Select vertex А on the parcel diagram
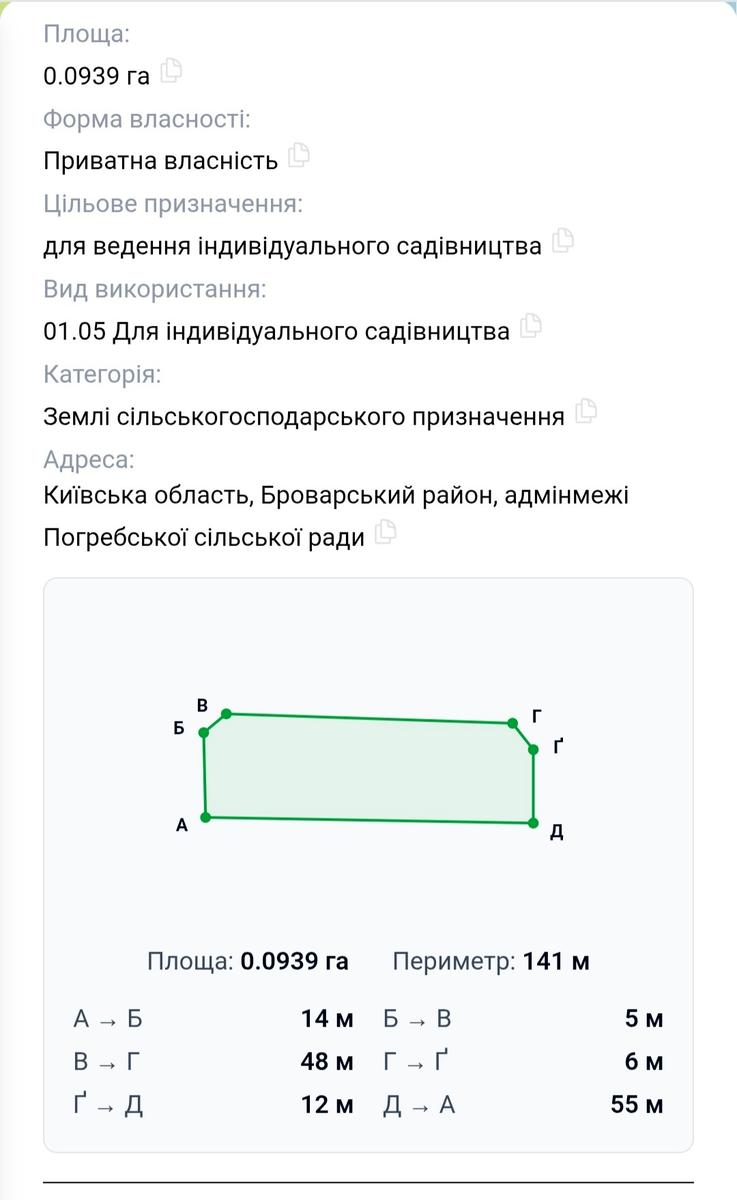This screenshot has width=737, height=1200. click(205, 817)
